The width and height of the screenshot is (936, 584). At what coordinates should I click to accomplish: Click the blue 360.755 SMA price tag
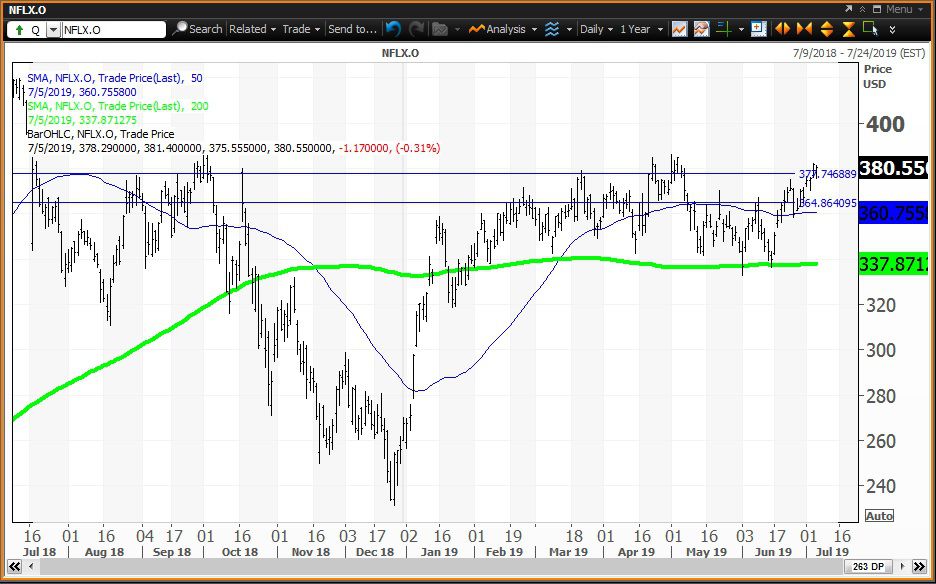coord(893,213)
